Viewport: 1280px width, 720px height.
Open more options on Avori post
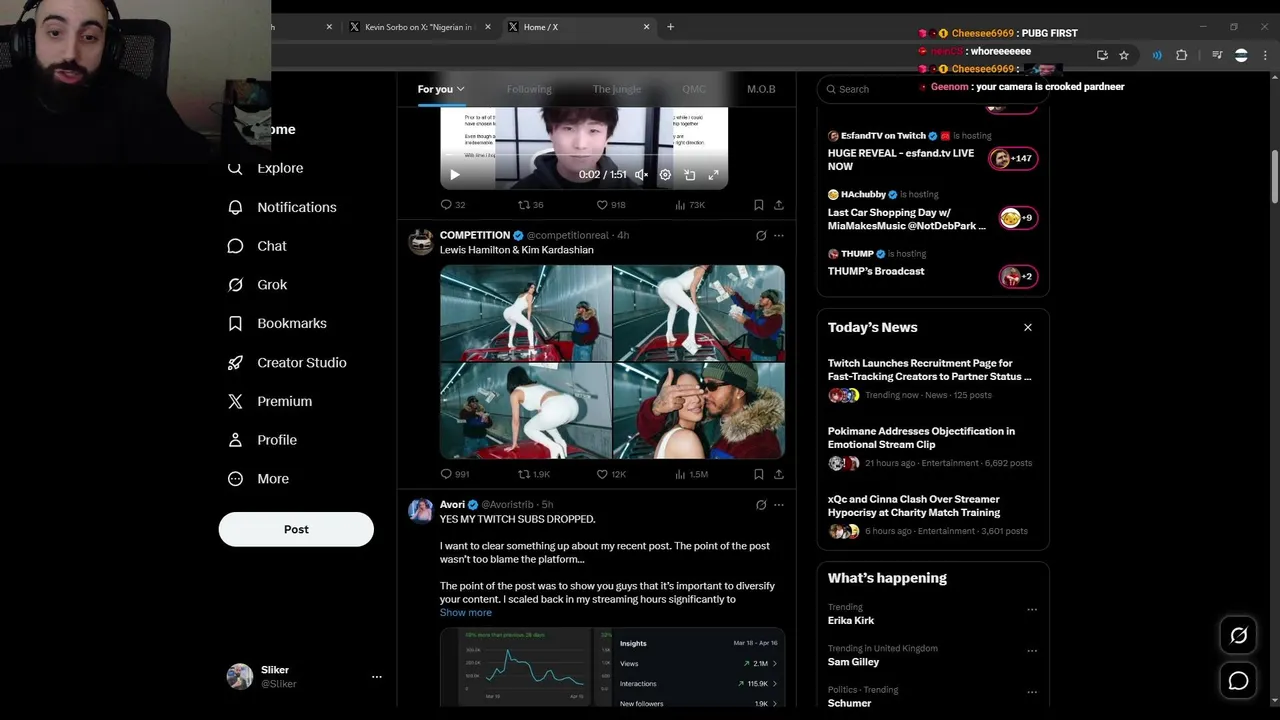pyautogui.click(x=779, y=505)
